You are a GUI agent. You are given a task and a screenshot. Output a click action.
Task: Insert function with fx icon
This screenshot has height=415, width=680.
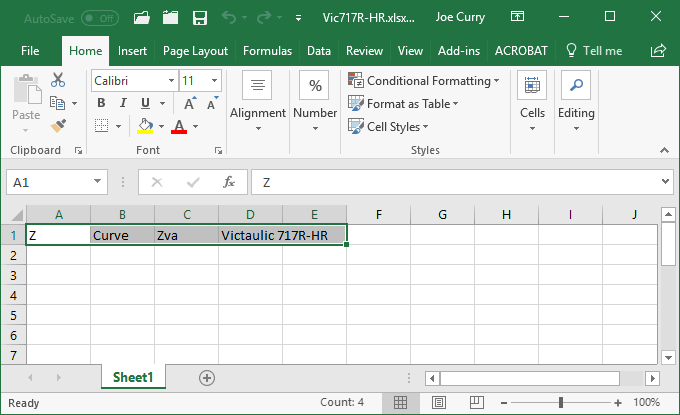[x=229, y=182]
